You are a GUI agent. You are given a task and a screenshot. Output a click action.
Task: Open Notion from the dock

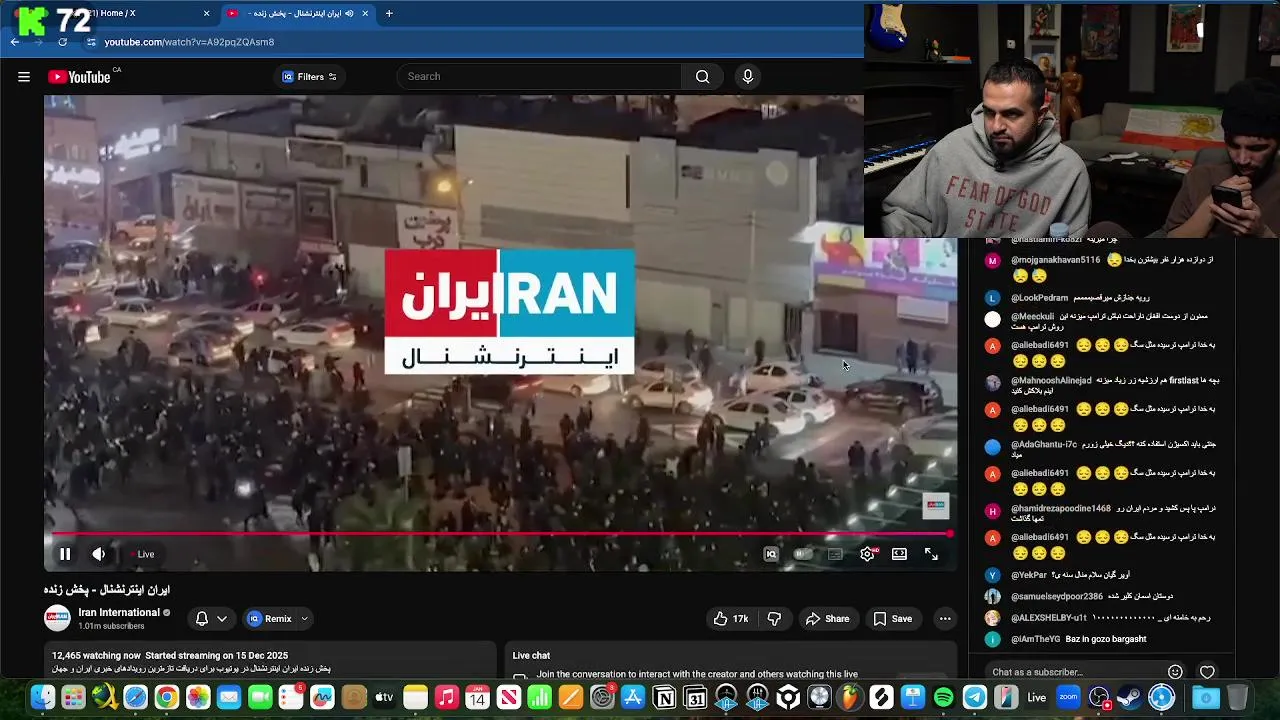coord(664,698)
